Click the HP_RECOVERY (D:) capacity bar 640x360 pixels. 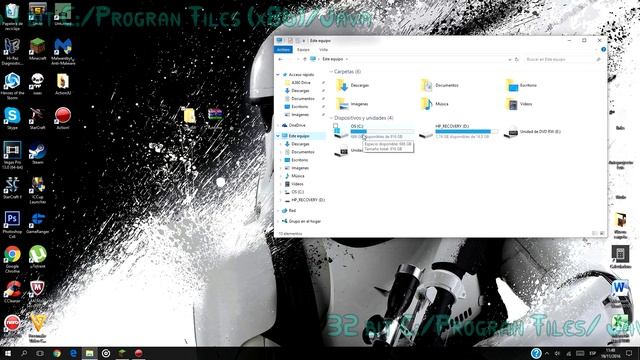tap(467, 131)
